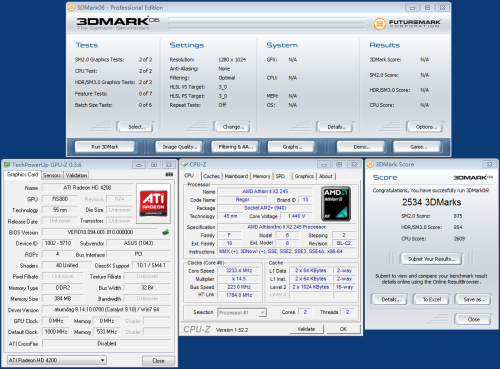Viewport: 500px width, 369px height.
Task: Click the ATI CrossFire Disabled field
Action: click(106, 343)
